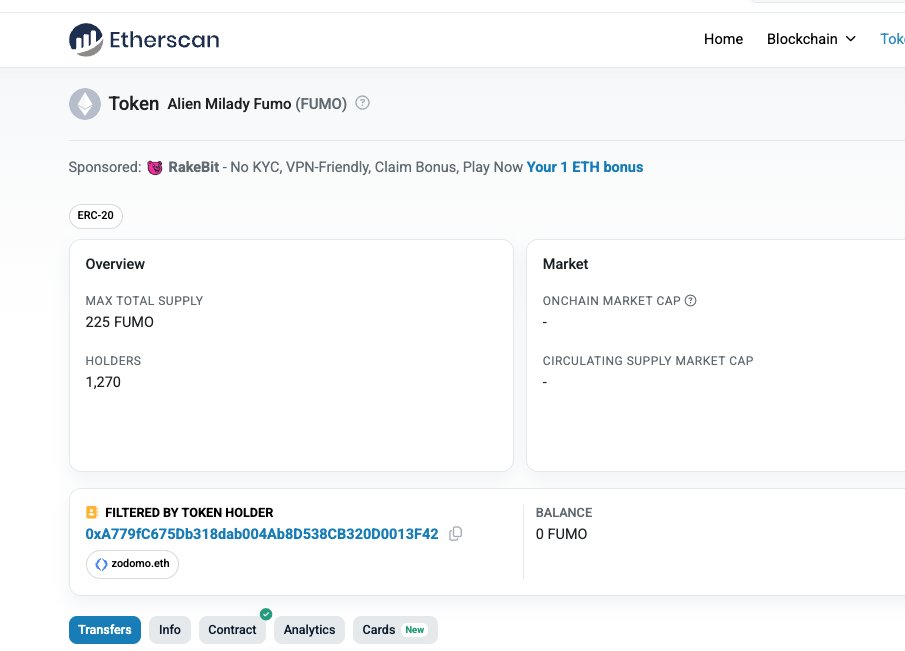The image size is (905, 651).
Task: Click the MAX TOTAL SUPPLY label
Action: coord(144,301)
